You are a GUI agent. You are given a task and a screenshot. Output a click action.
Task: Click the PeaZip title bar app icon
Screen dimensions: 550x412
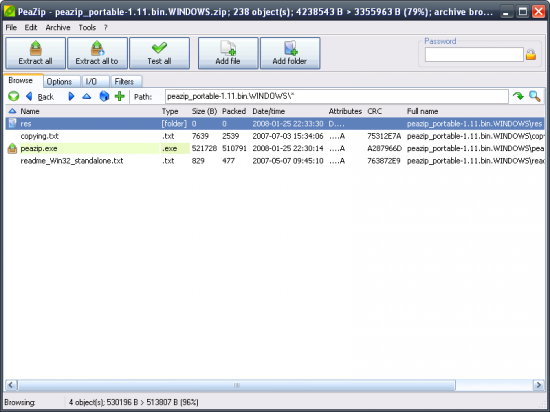pos(9,11)
